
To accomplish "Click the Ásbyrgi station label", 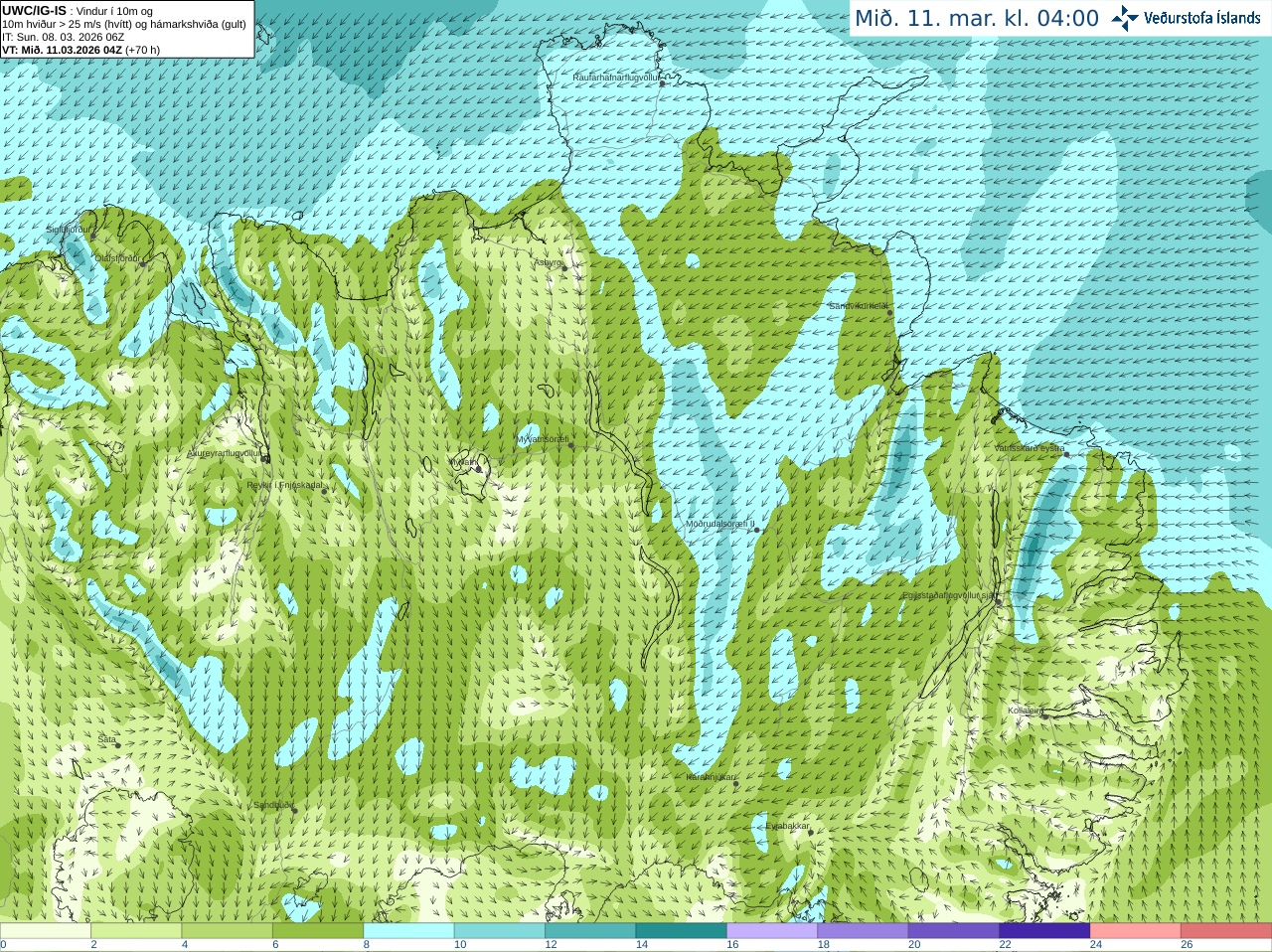I will (x=547, y=262).
